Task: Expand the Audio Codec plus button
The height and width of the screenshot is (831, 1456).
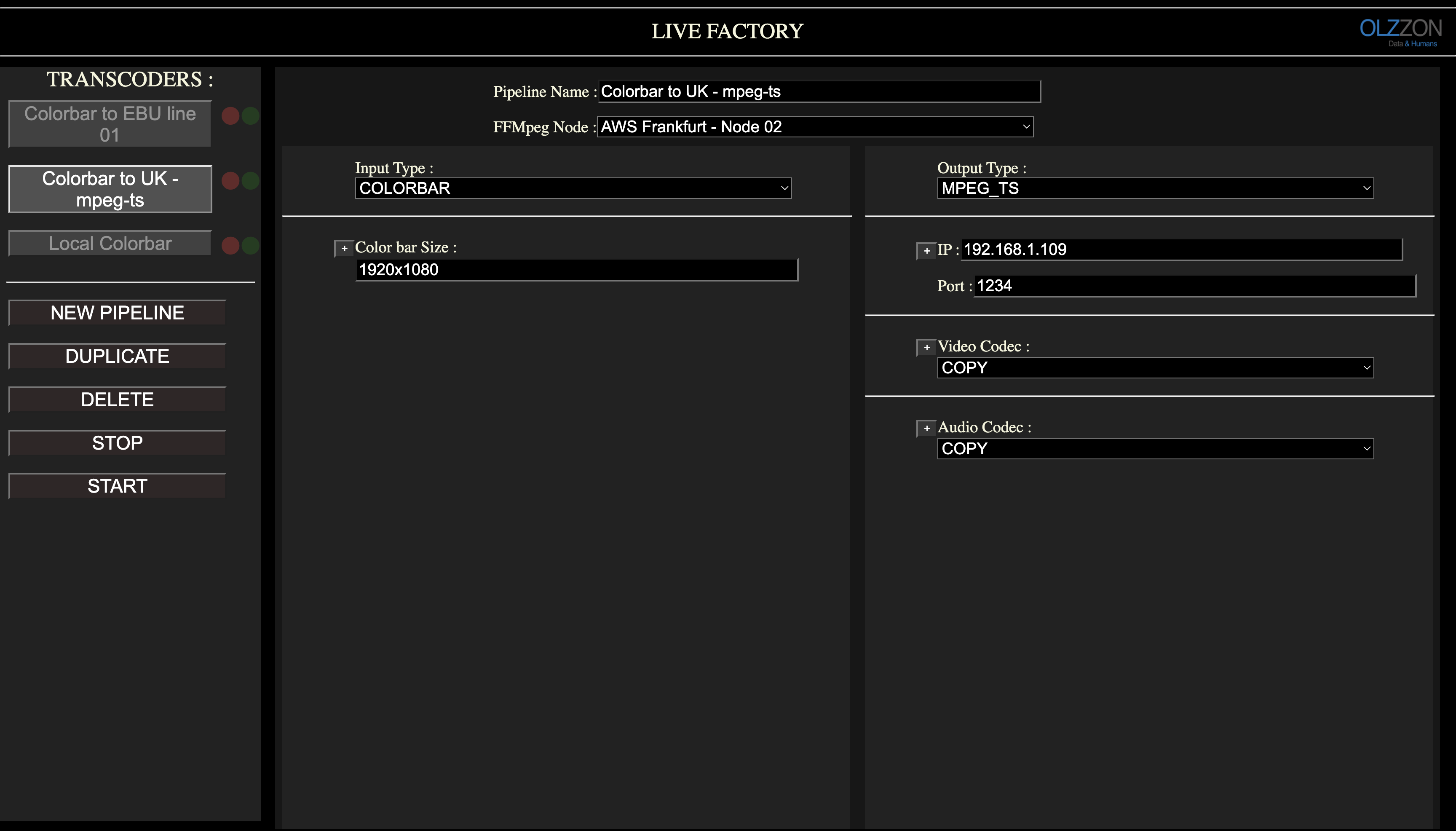Action: click(x=926, y=428)
